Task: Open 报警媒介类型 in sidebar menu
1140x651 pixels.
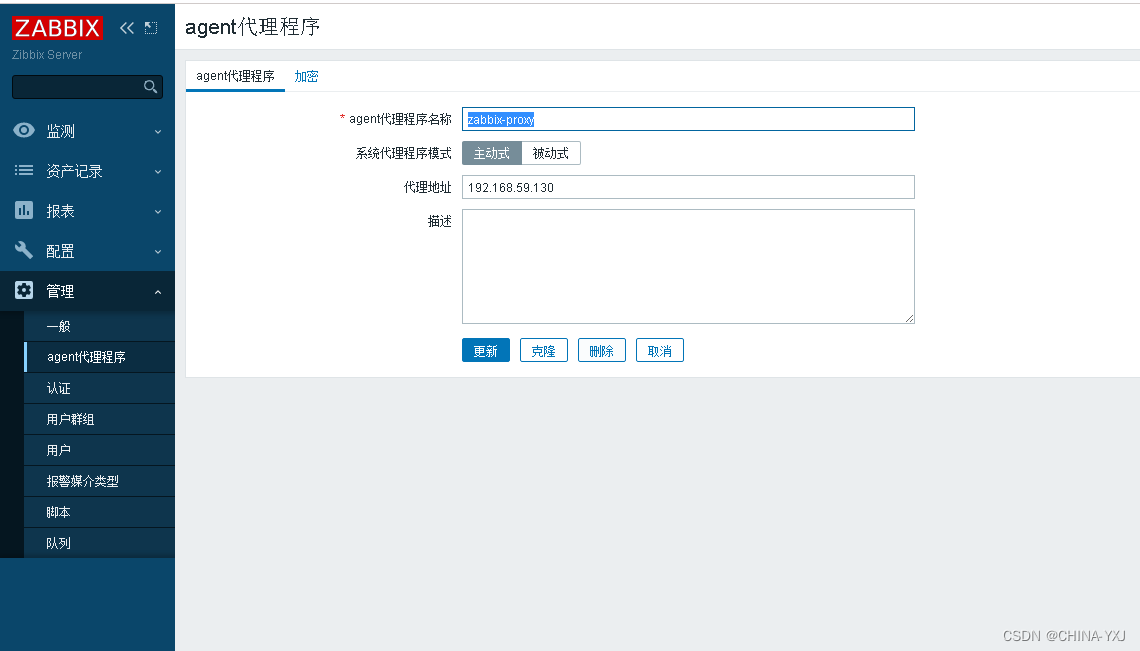Action: pos(99,481)
